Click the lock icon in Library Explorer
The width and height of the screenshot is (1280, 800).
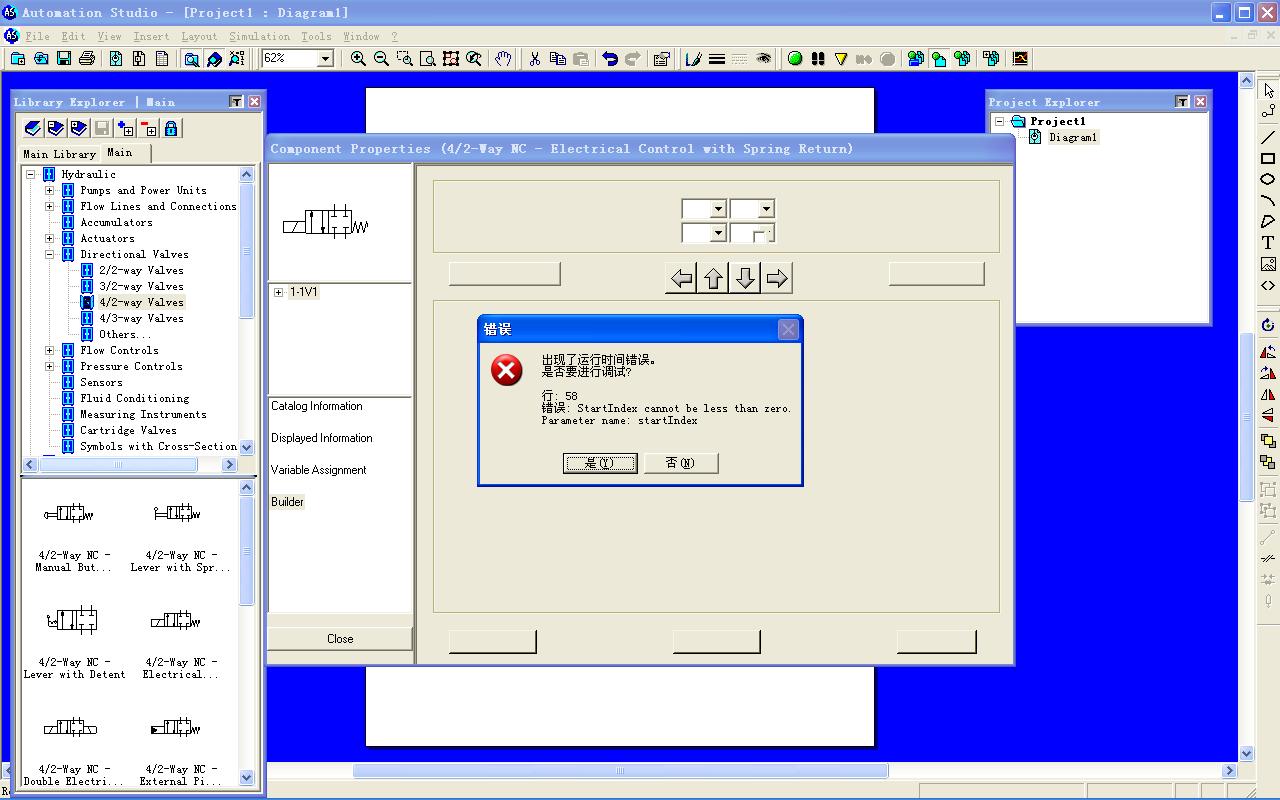(x=171, y=128)
